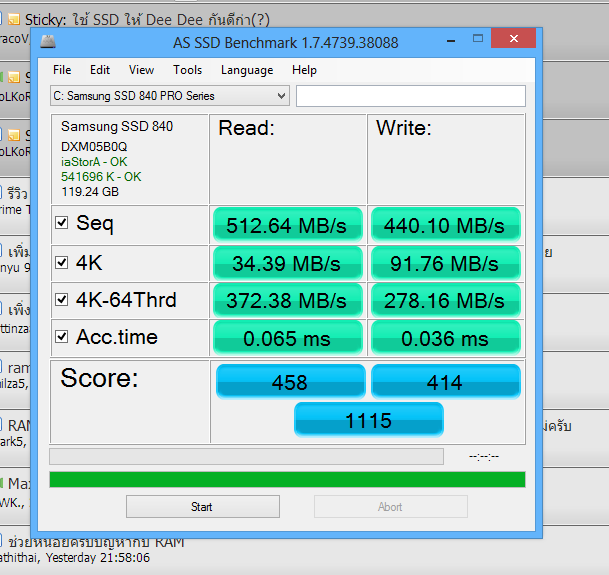Click the read access time 0.065 ms

coord(287,338)
